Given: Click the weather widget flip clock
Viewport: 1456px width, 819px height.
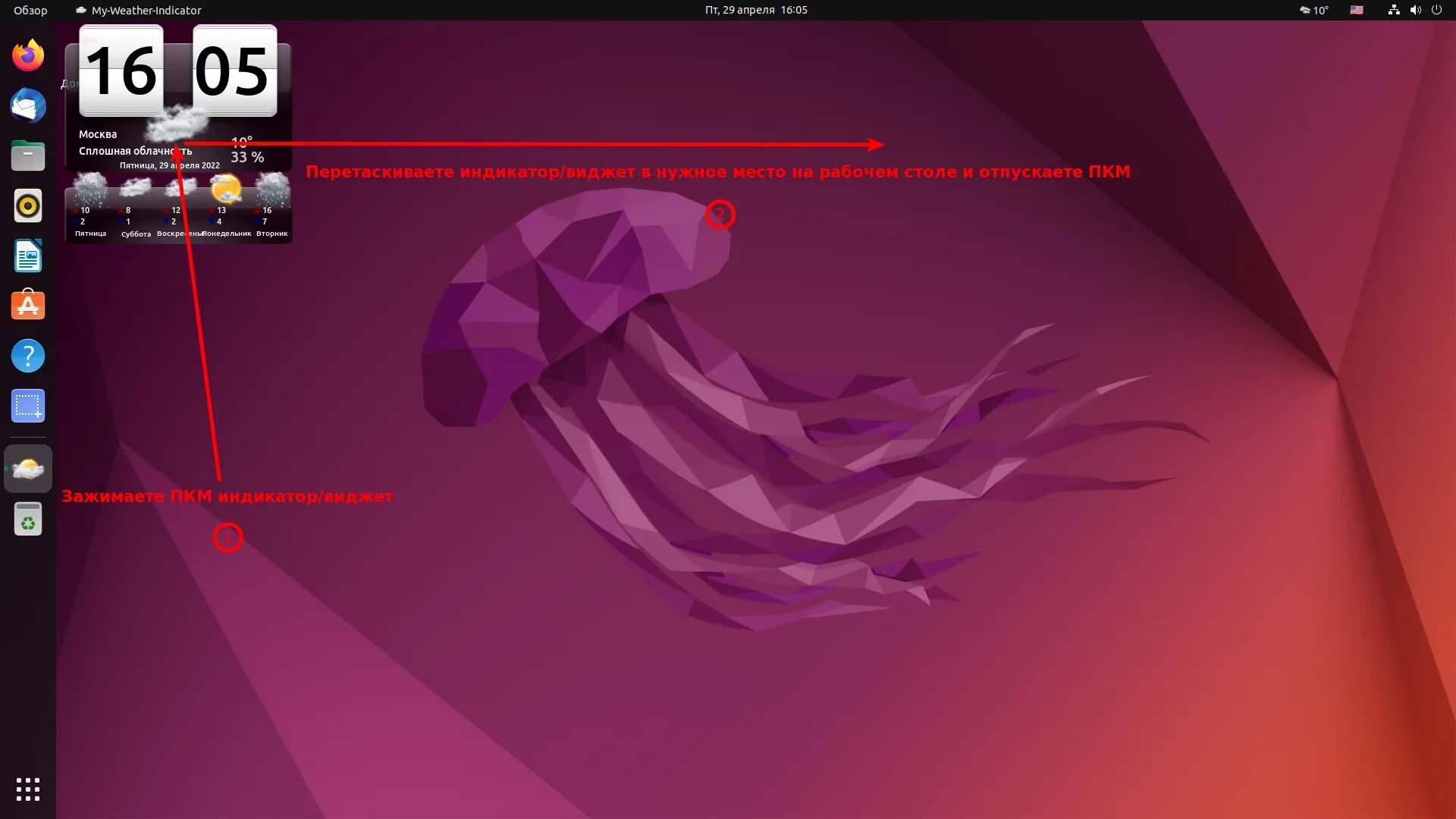Looking at the screenshot, I should (178, 72).
